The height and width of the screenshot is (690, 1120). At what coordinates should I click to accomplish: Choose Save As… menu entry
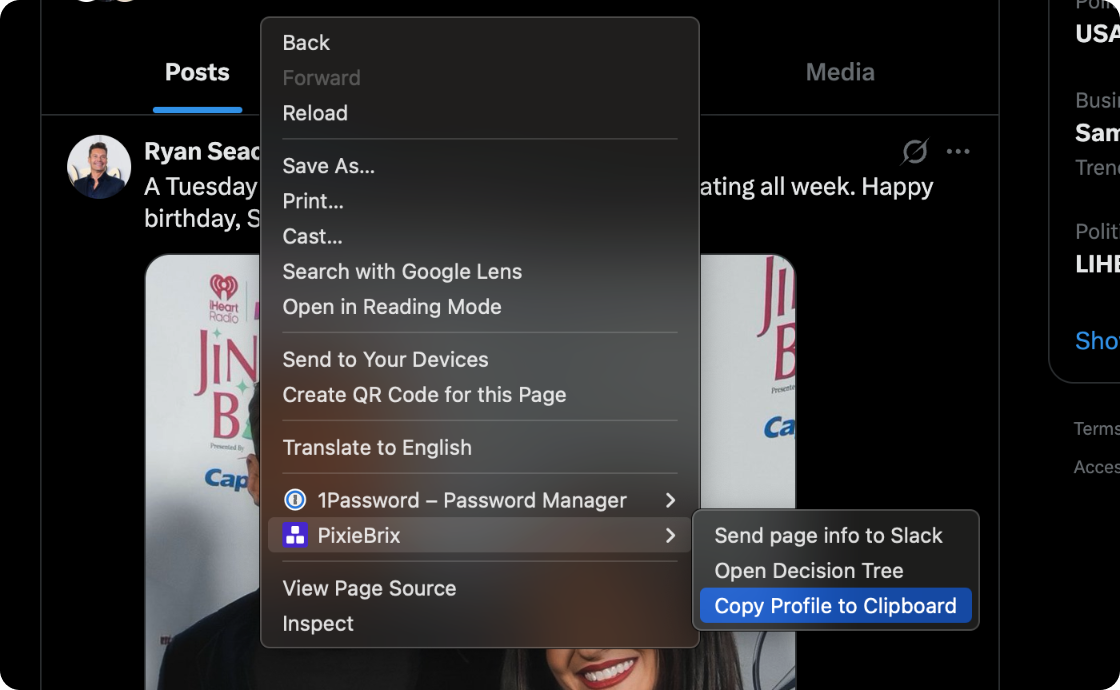click(328, 166)
